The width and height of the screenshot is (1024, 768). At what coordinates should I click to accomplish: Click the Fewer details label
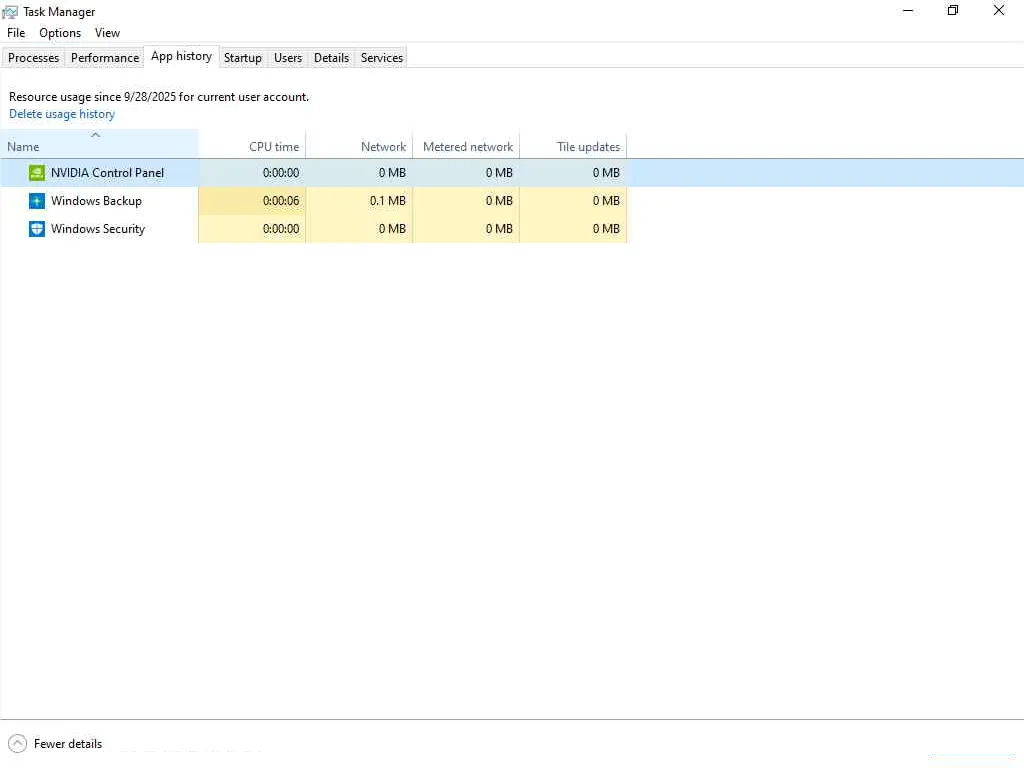click(68, 744)
